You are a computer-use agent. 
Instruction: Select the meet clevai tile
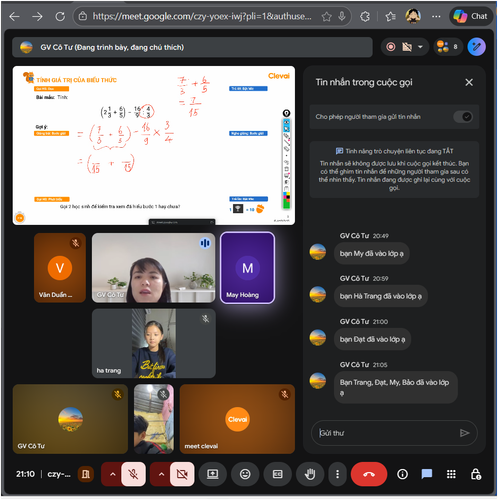tap(237, 419)
